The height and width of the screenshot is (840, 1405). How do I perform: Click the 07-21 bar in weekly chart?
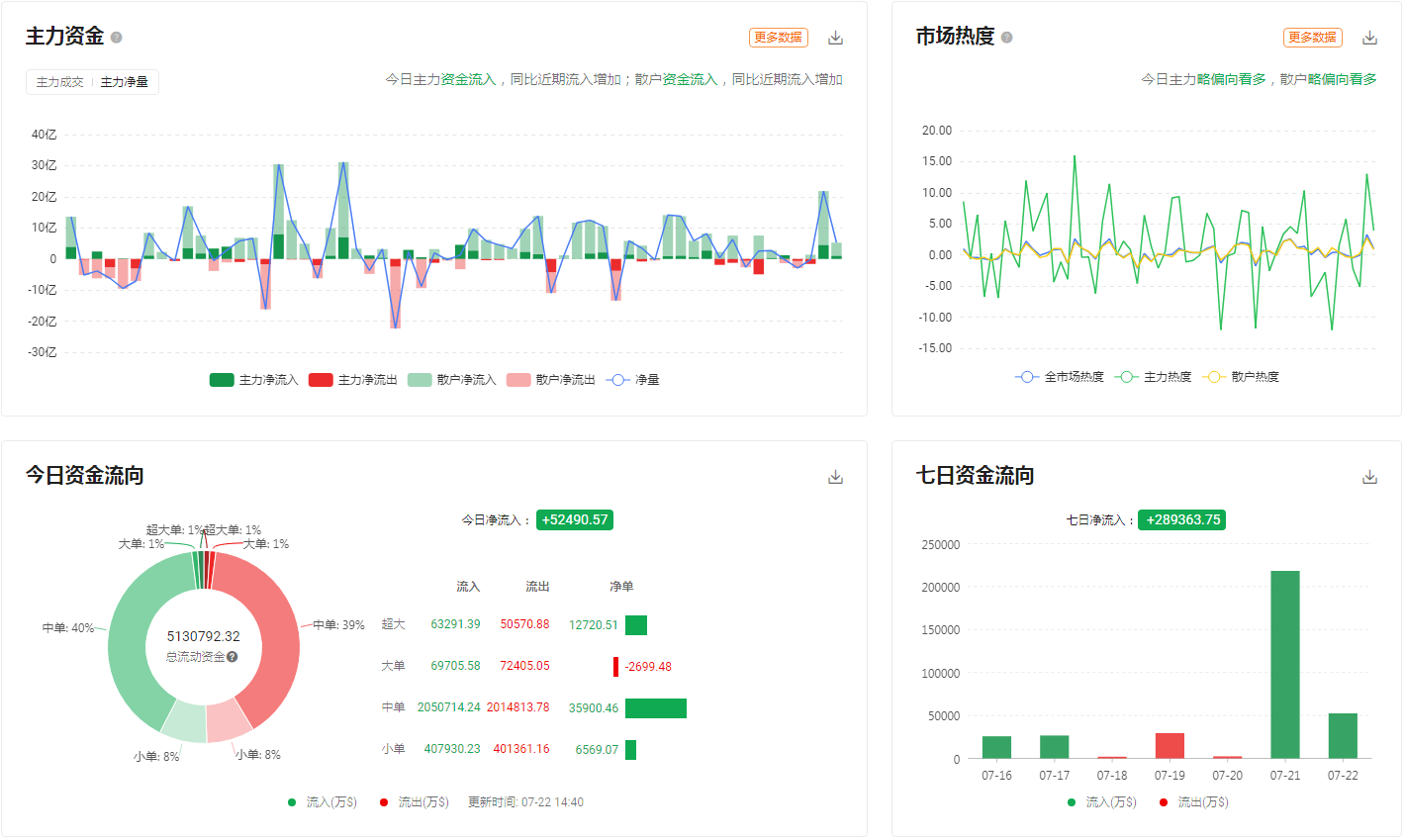1285,664
